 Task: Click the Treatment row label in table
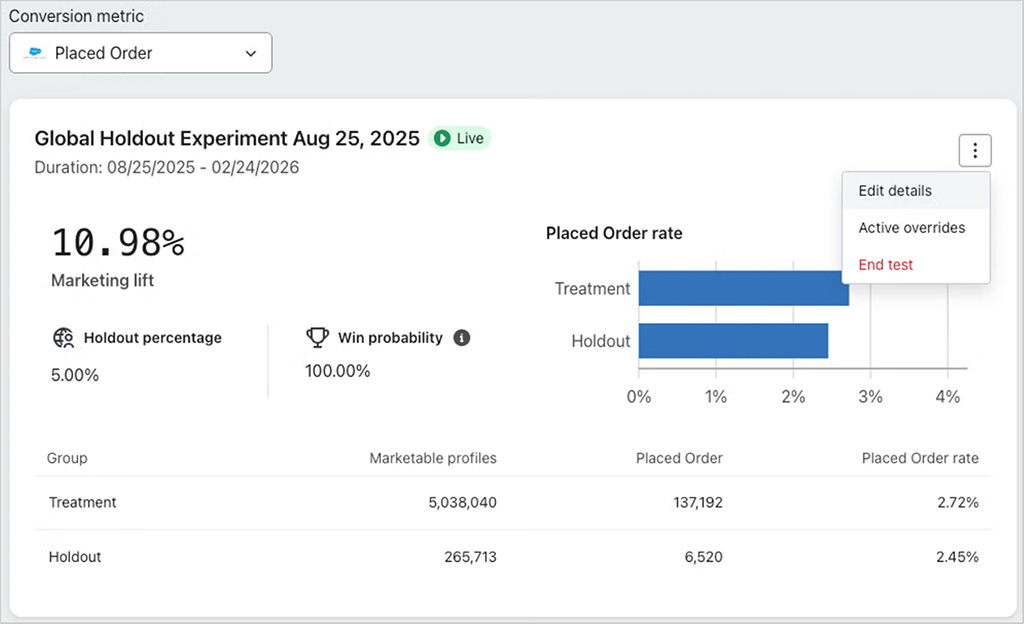click(x=82, y=503)
